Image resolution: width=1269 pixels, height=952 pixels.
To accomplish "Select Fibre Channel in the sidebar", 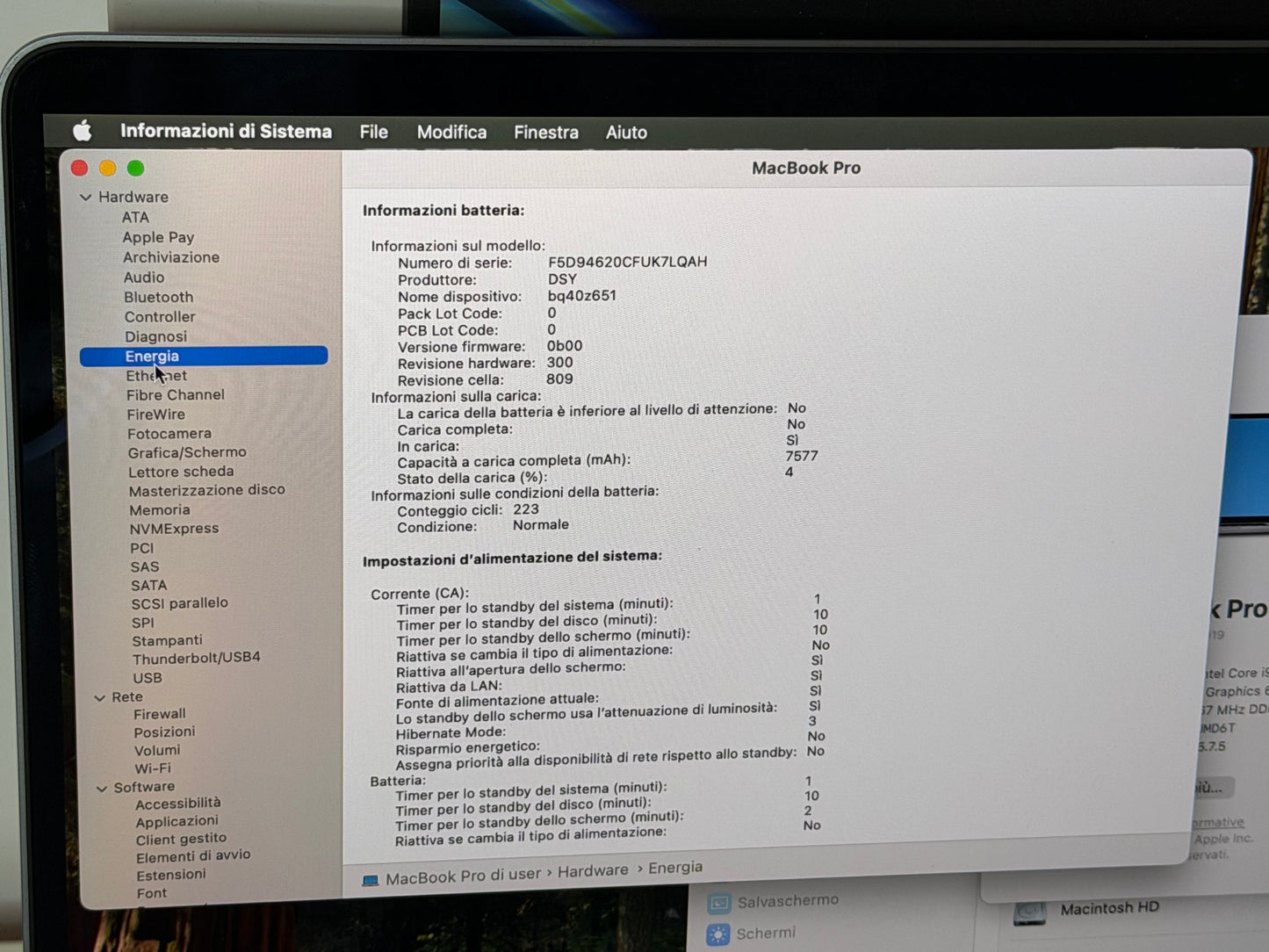I will [x=175, y=395].
